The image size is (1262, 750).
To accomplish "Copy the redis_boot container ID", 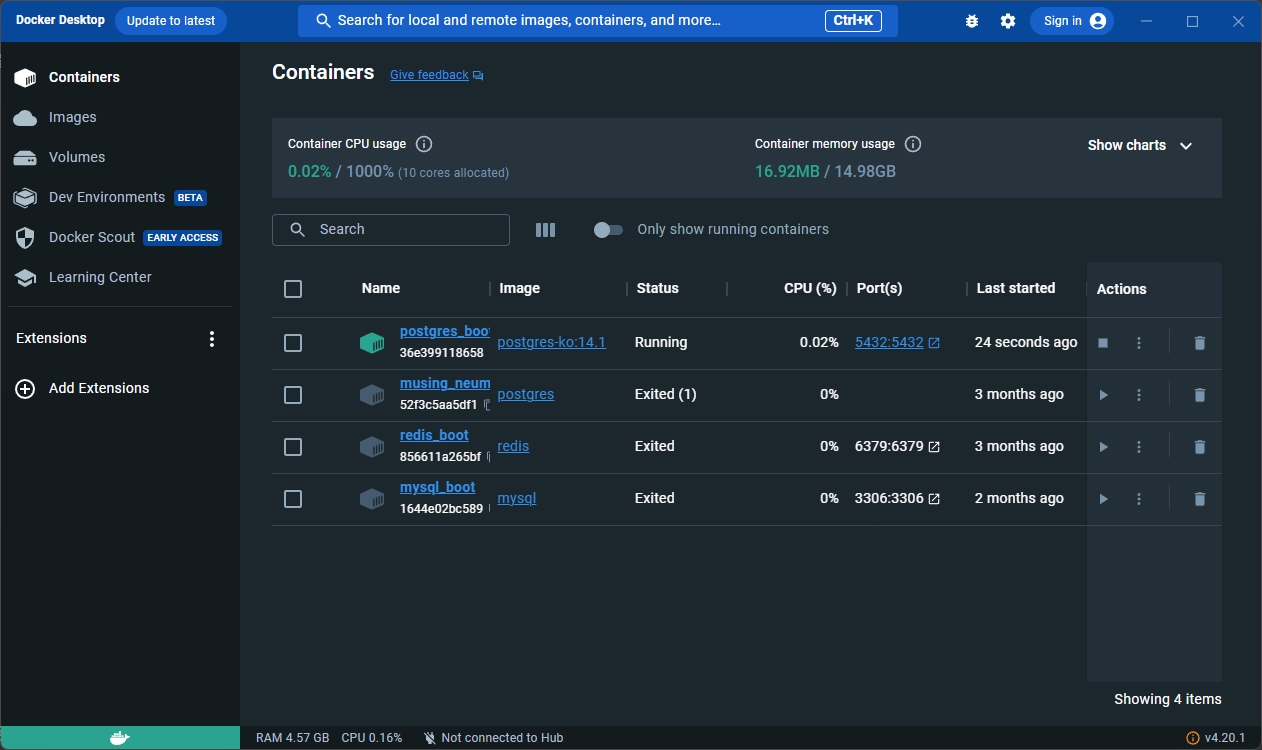I will (489, 457).
